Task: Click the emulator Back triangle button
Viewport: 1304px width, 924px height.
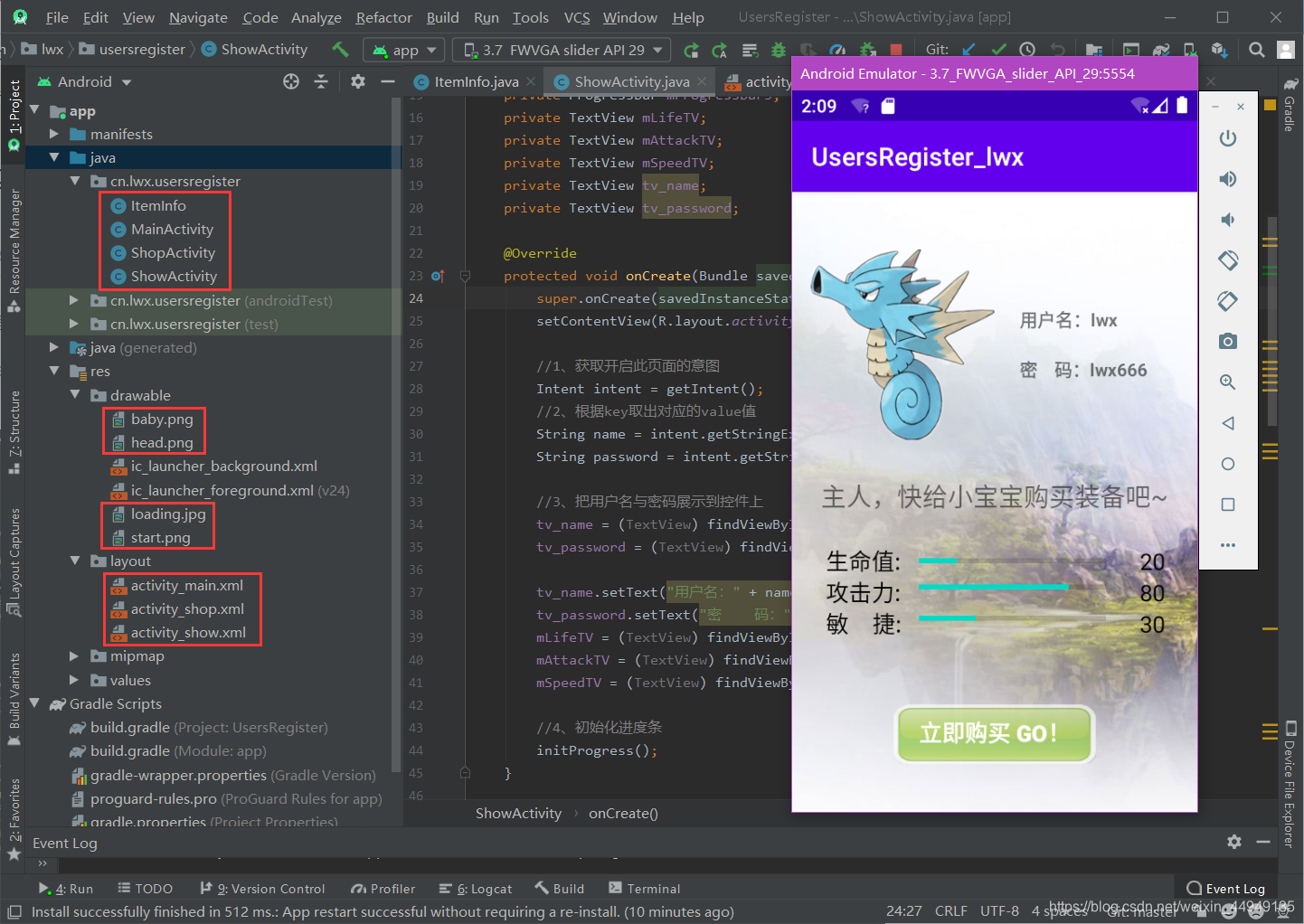Action: coord(1227,423)
